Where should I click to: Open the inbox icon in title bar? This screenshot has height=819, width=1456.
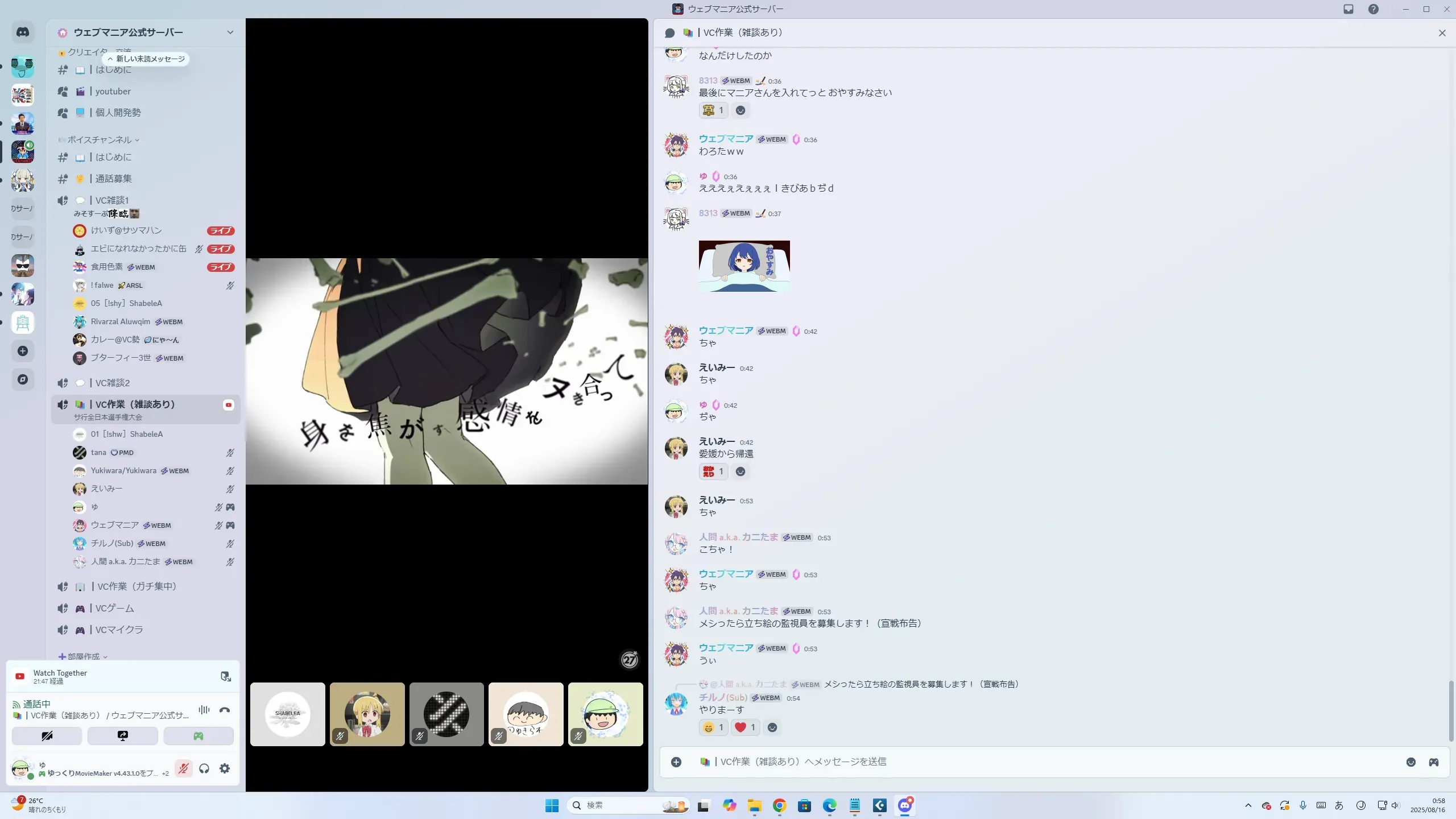[1348, 9]
